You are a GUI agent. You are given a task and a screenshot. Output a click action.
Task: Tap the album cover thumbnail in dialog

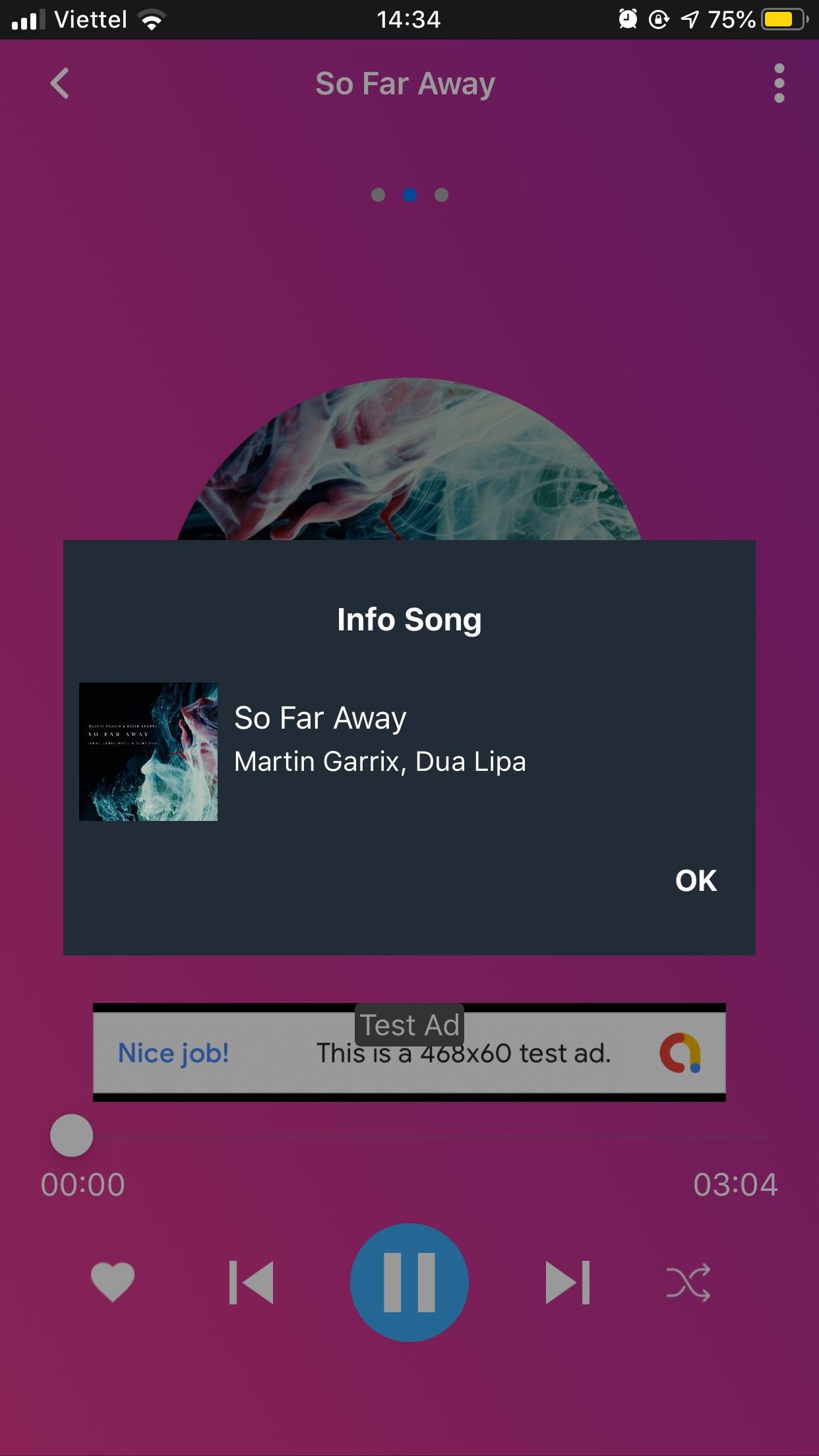point(148,752)
